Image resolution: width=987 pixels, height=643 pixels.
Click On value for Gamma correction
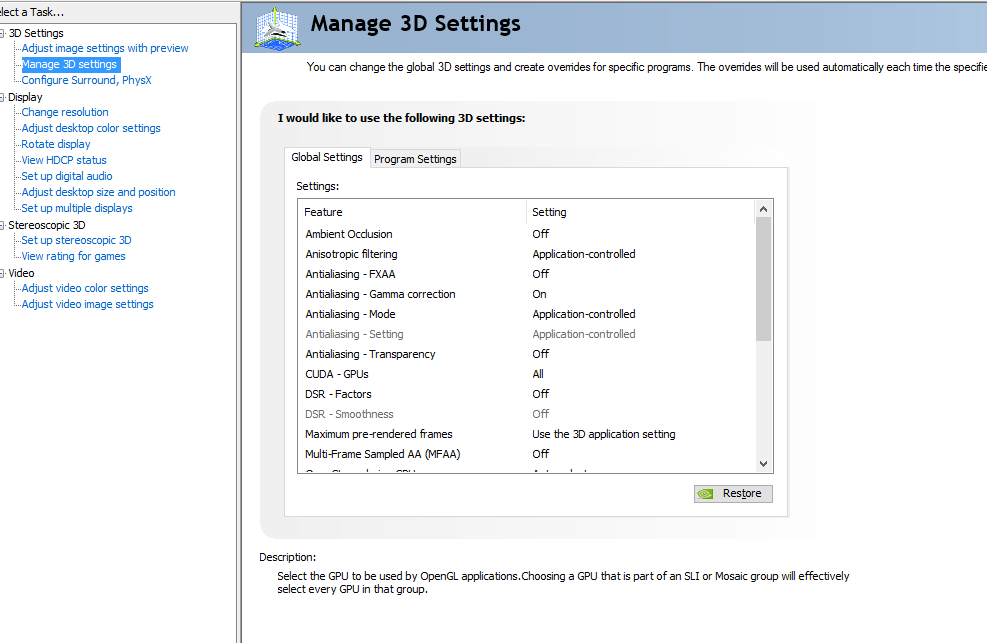[x=539, y=294]
